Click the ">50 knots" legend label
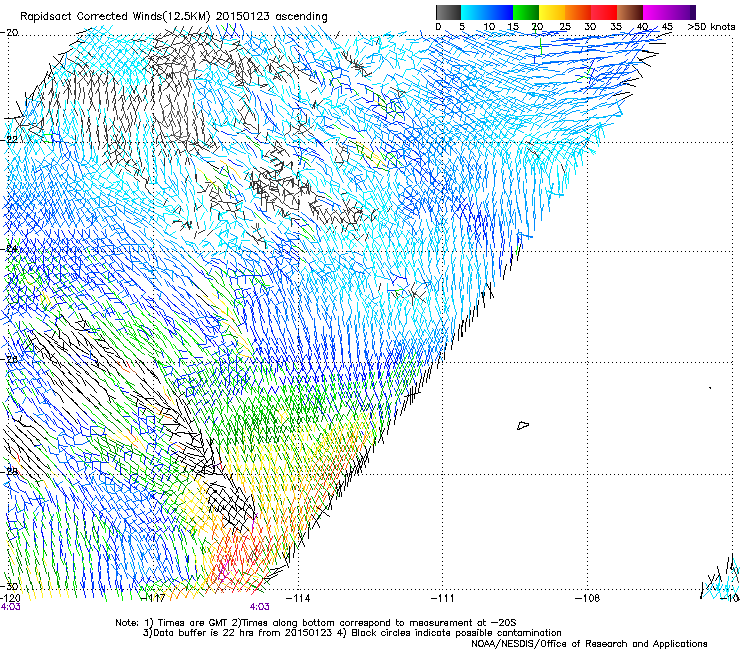This screenshot has height=650, width=740. pyautogui.click(x=711, y=27)
